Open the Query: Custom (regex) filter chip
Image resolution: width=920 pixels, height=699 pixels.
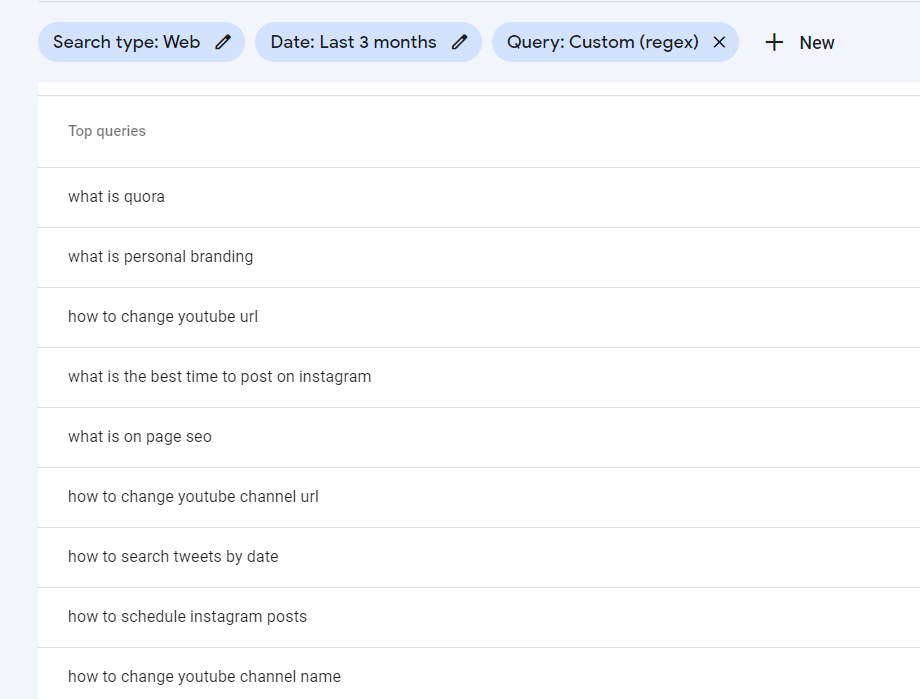[x=602, y=42]
